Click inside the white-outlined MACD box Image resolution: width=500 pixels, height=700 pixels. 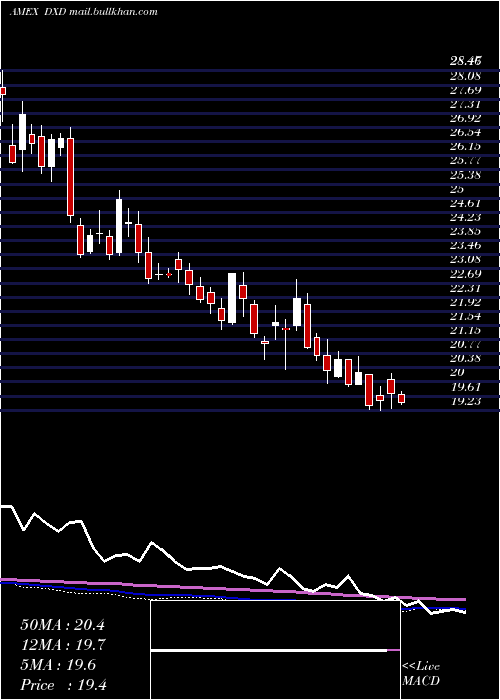(275, 650)
